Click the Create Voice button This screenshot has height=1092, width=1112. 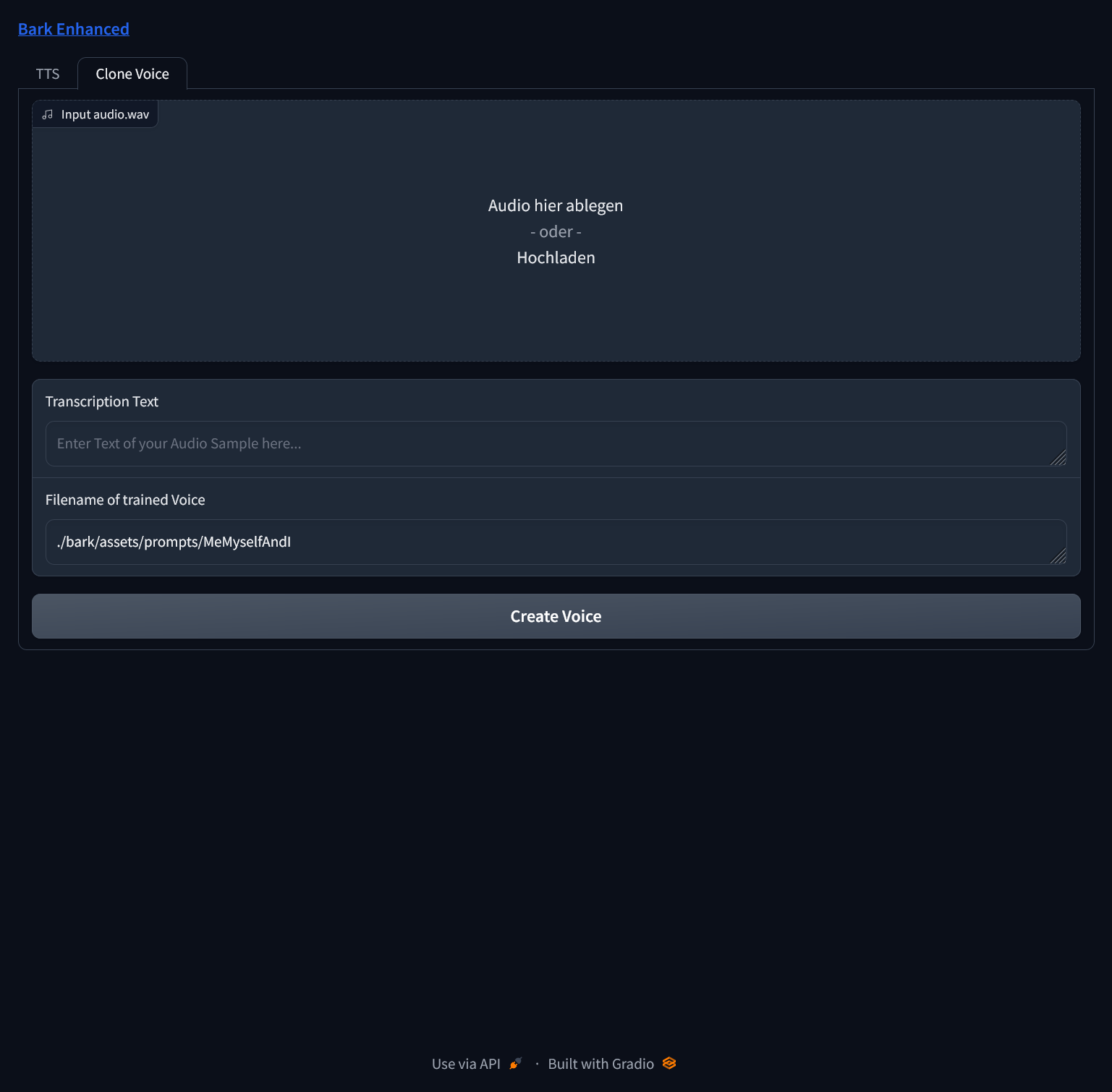(x=556, y=616)
